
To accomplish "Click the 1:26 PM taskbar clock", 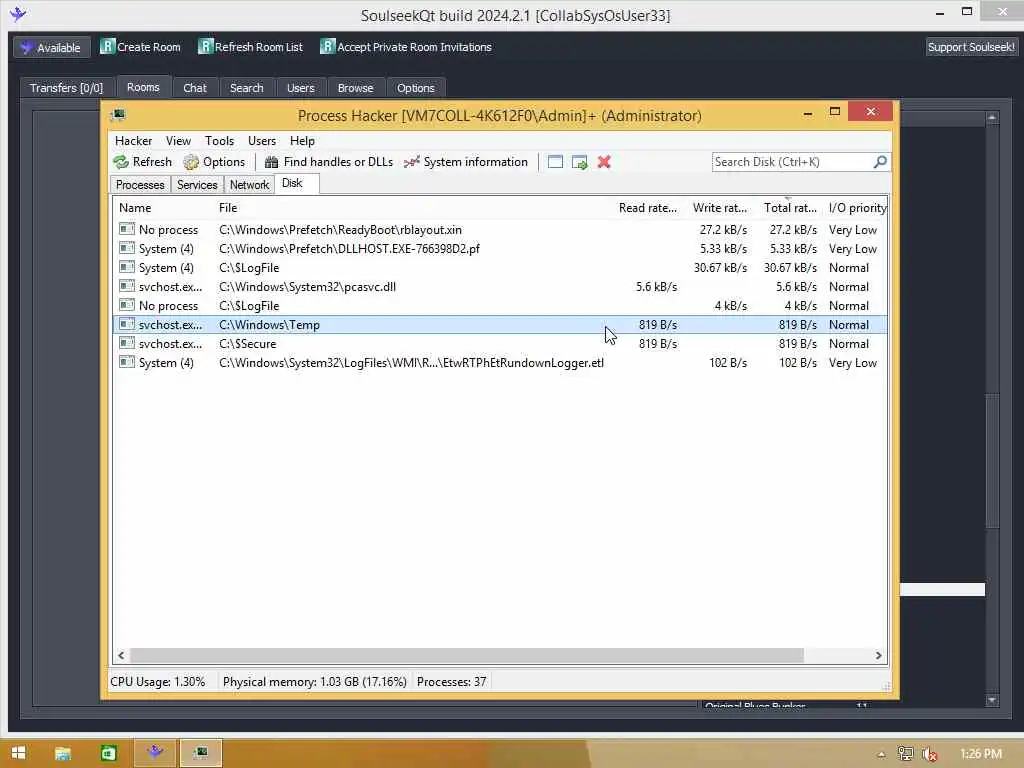I will tap(980, 754).
